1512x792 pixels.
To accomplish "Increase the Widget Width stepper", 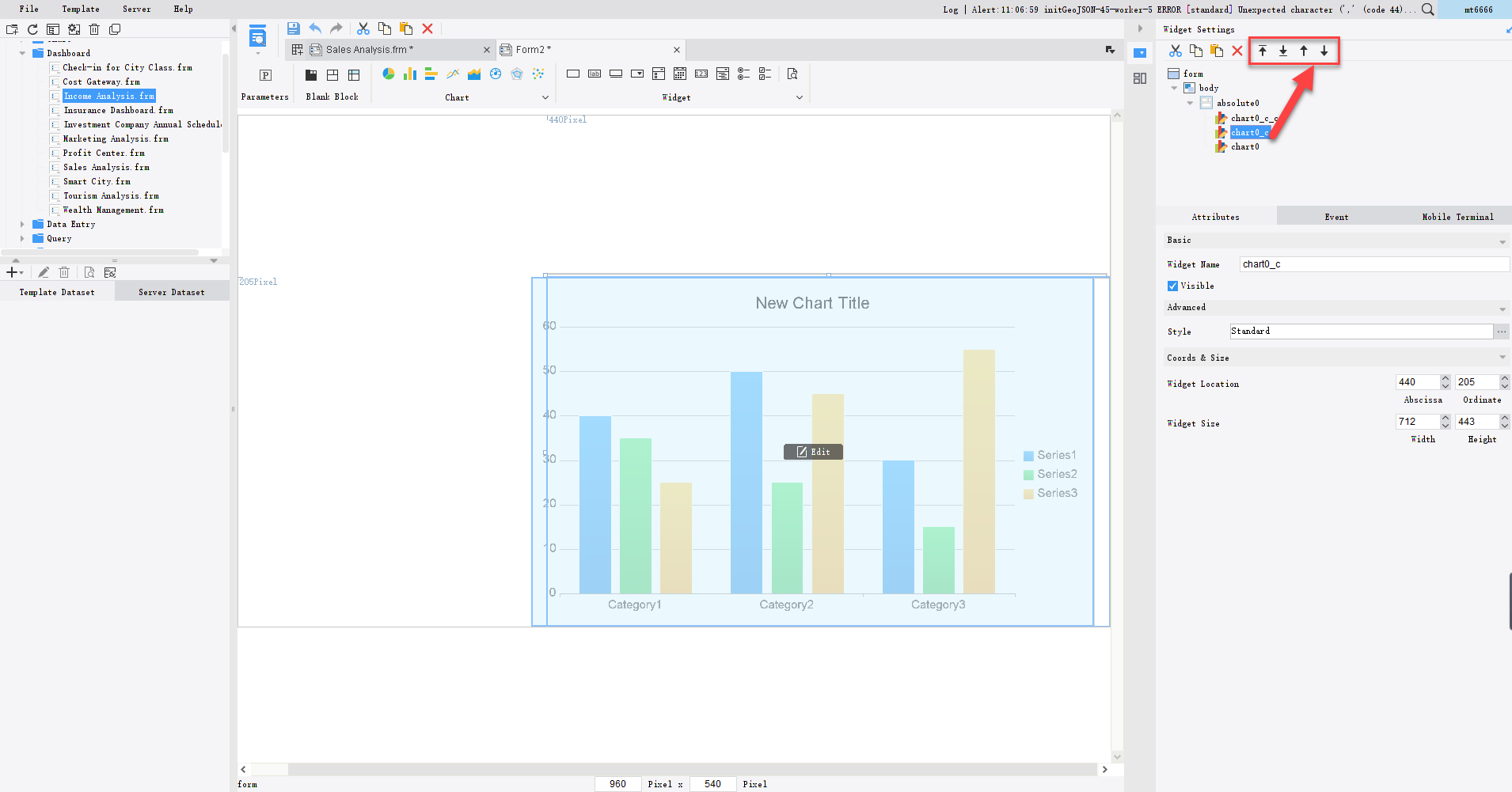I will pos(1446,419).
